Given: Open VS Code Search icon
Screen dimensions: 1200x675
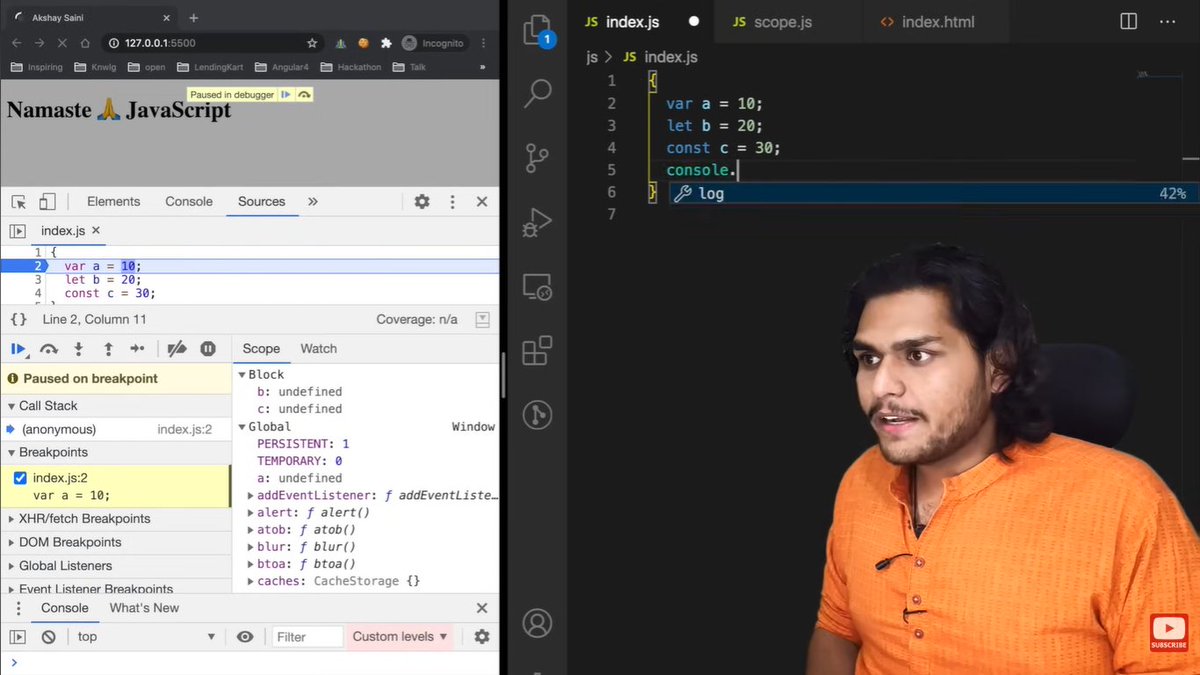Looking at the screenshot, I should (538, 93).
